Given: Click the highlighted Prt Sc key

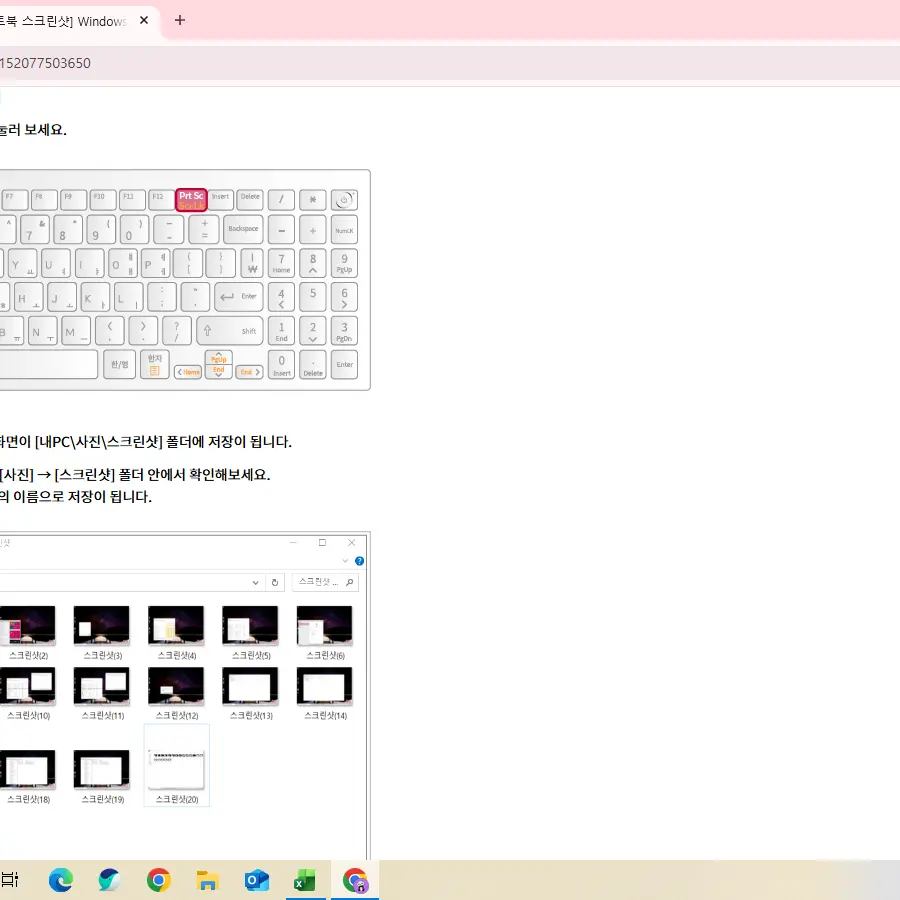Looking at the screenshot, I should coord(191,200).
